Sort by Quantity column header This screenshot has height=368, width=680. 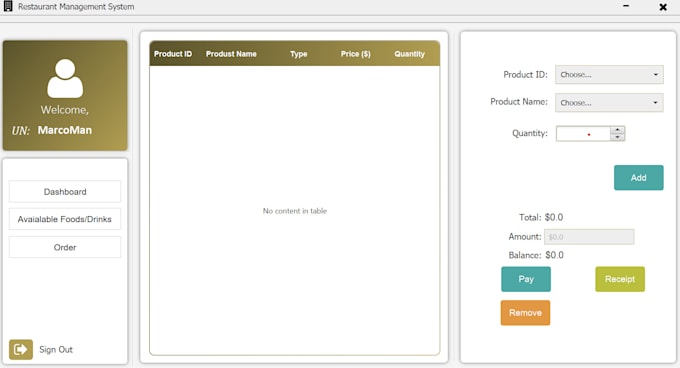click(409, 54)
